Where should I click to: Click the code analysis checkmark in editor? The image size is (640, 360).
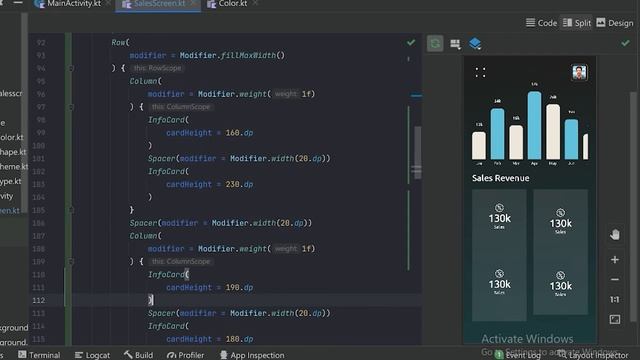(411, 42)
